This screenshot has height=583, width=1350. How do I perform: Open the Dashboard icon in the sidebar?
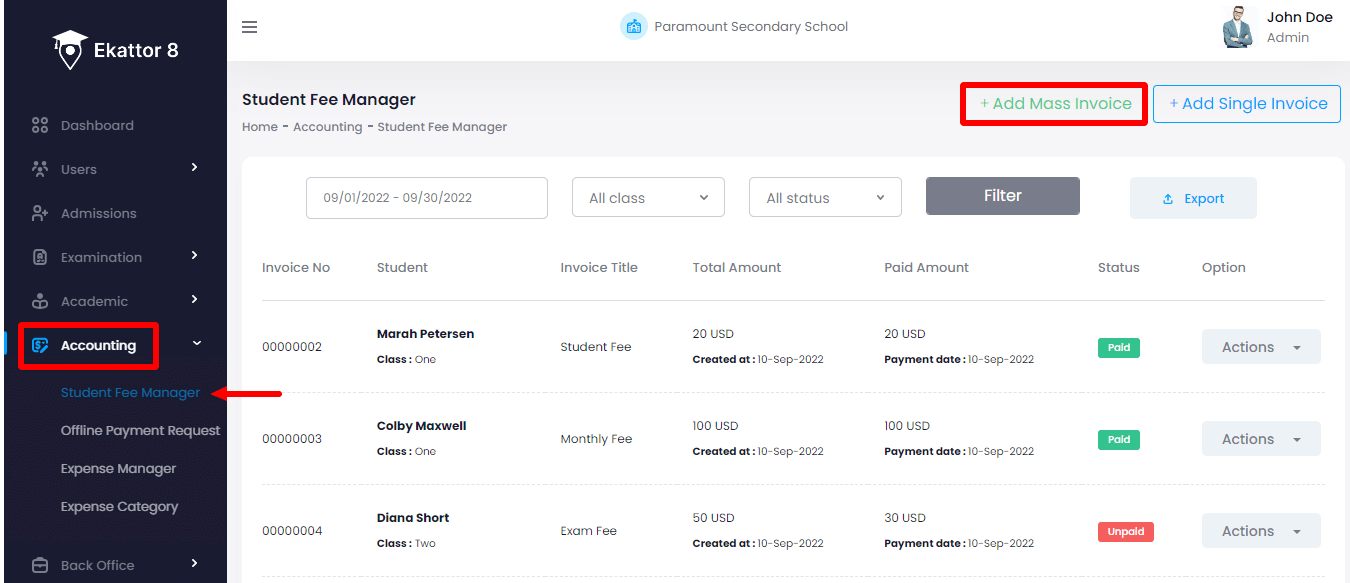40,124
